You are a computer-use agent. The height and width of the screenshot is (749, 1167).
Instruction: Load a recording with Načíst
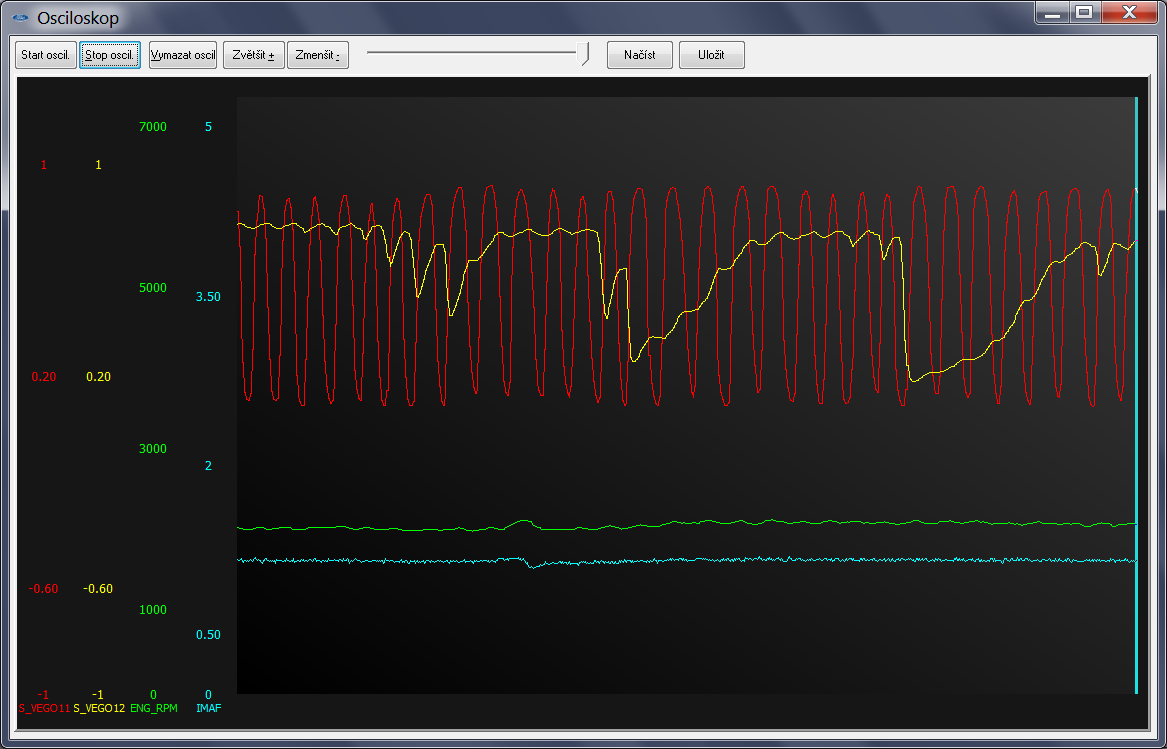pos(640,55)
